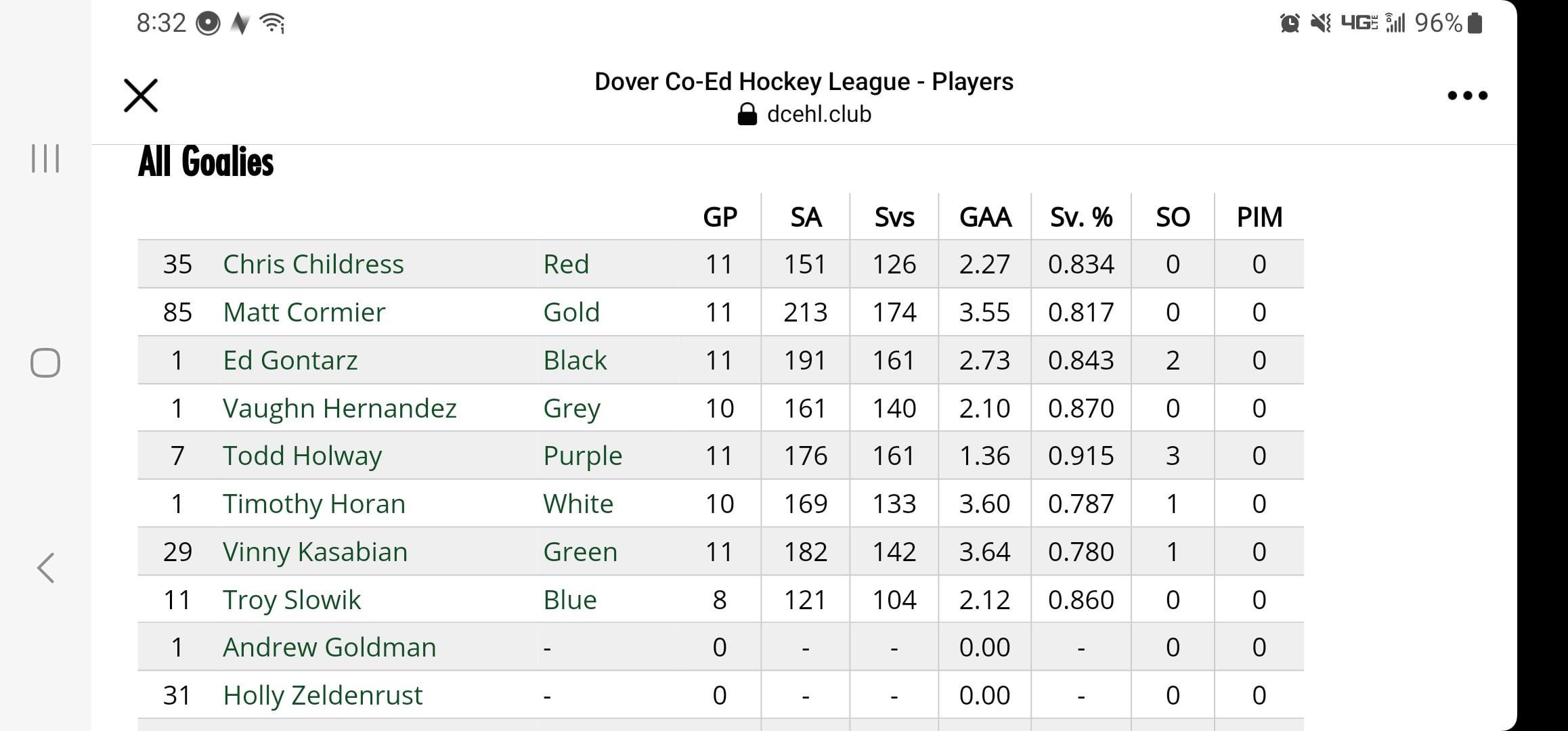Image resolution: width=1568 pixels, height=731 pixels.
Task: Sort goalies by GAA column header
Action: point(985,217)
